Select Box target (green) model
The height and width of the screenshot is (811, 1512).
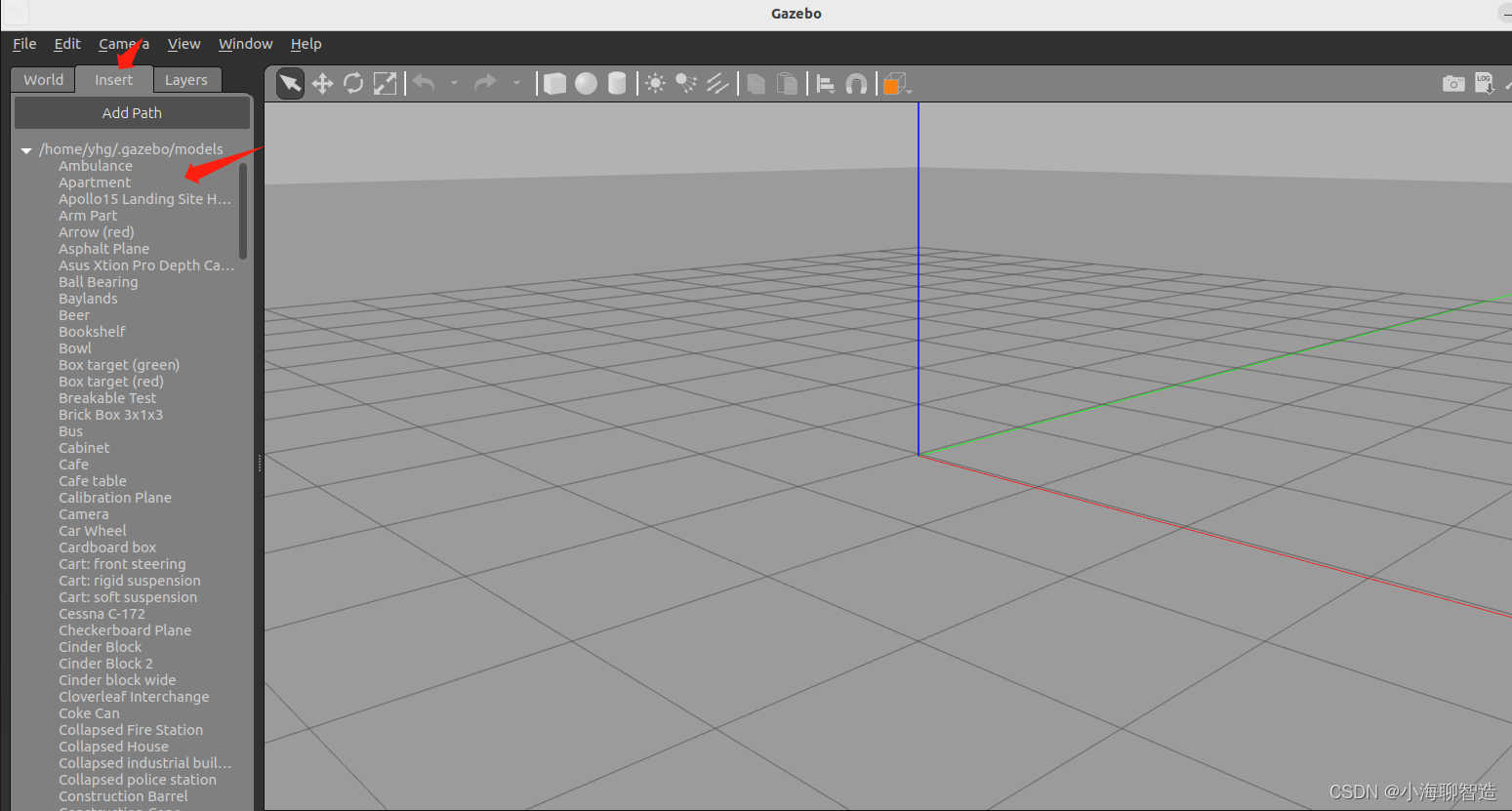[119, 365]
